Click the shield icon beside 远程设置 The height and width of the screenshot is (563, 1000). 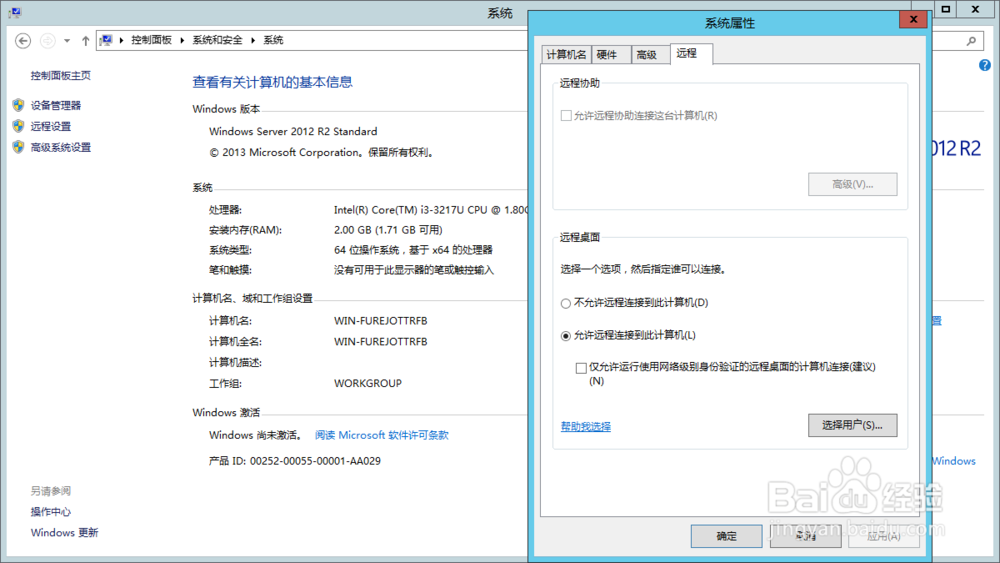tap(18, 126)
